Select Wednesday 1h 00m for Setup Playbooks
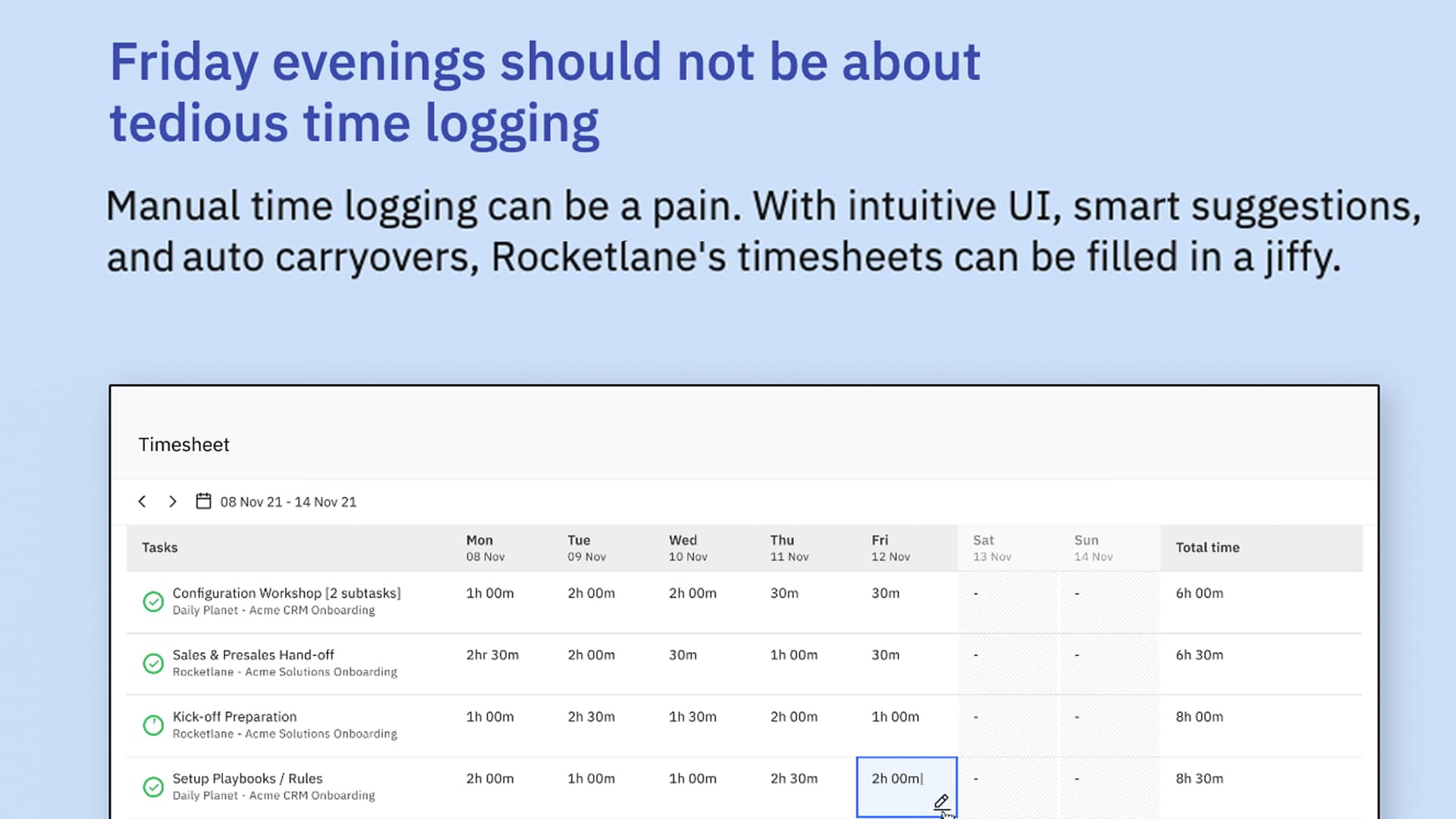The width and height of the screenshot is (1456, 819). point(692,779)
